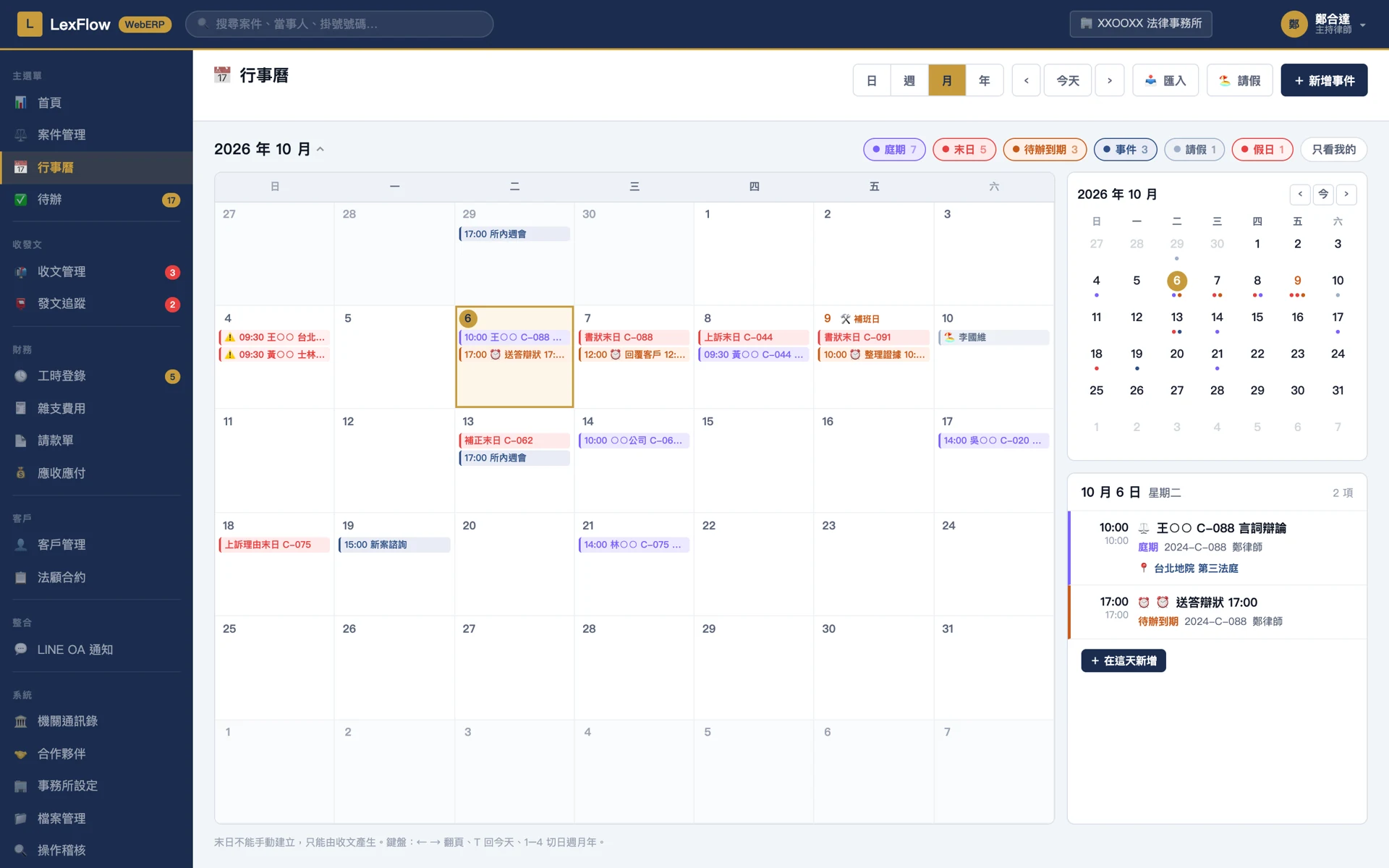
Task: Enable the 只看我的 filter
Action: (1333, 150)
